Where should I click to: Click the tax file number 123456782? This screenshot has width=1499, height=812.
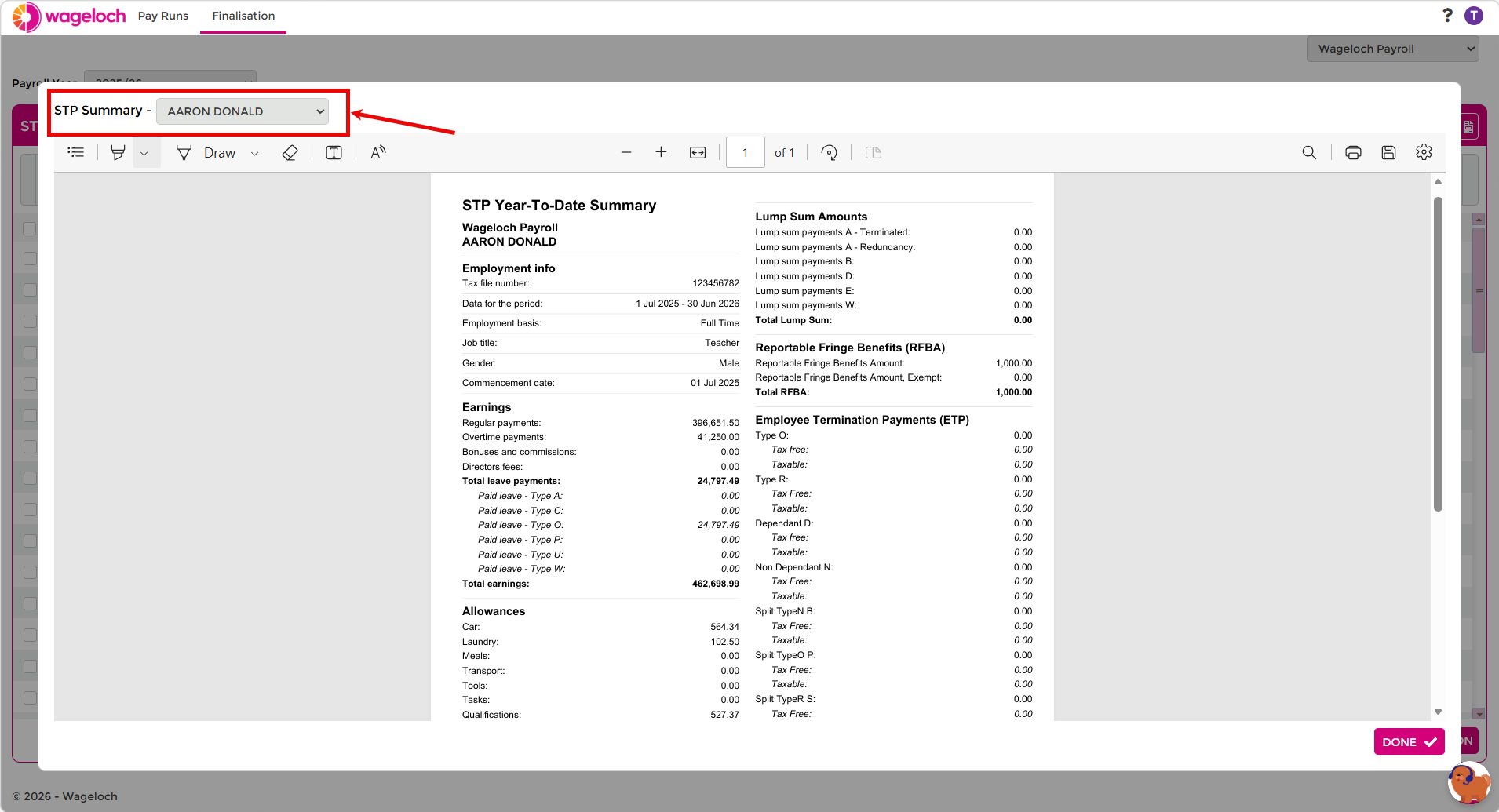716,283
